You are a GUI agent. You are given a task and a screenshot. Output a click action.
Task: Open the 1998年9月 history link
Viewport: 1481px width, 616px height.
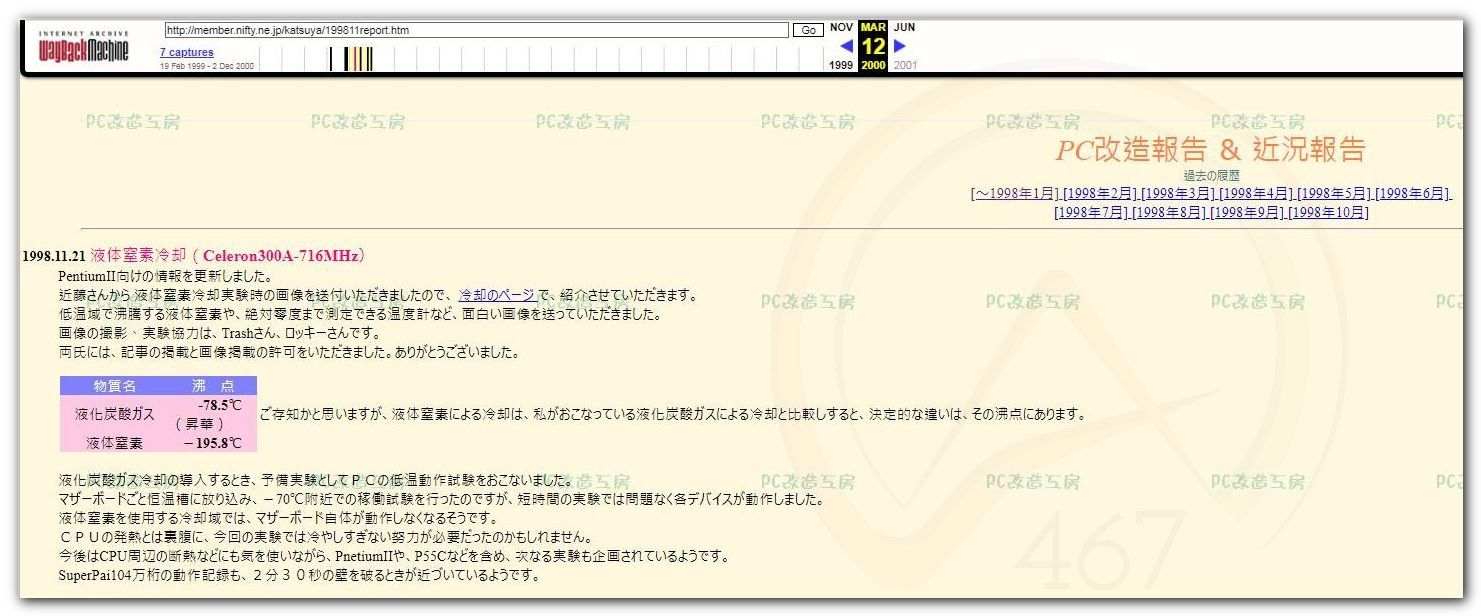point(1247,212)
